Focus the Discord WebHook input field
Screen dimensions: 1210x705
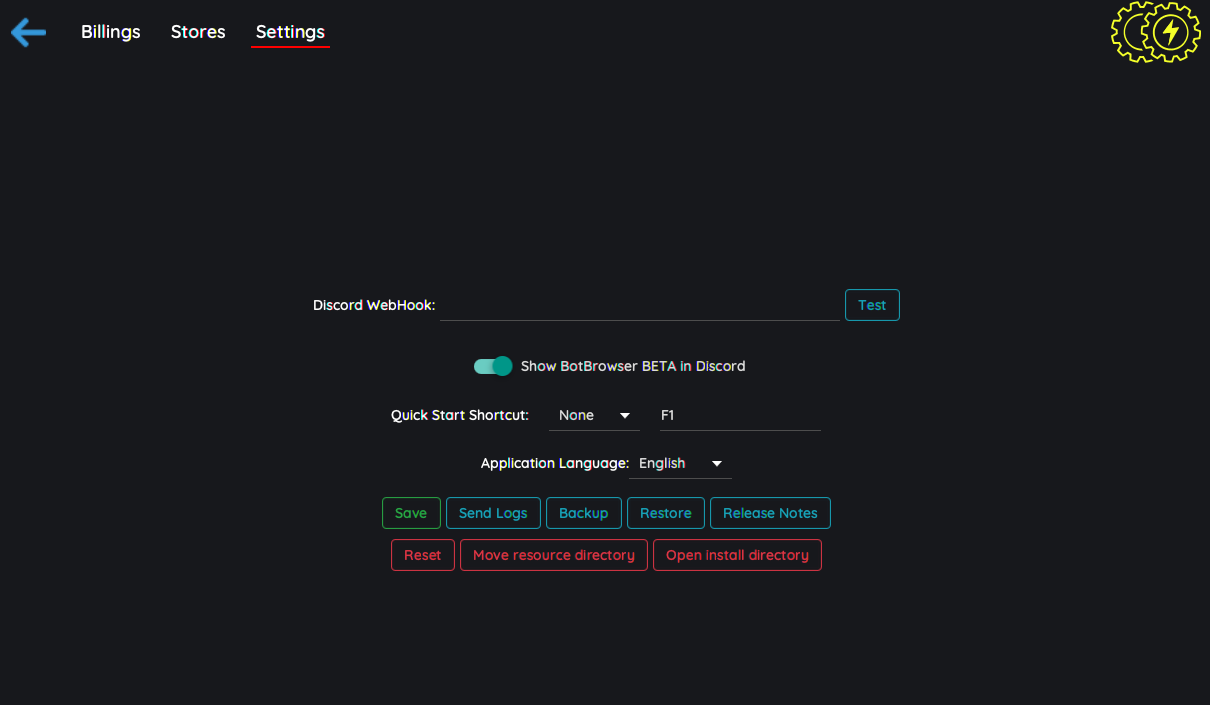[x=640, y=305]
